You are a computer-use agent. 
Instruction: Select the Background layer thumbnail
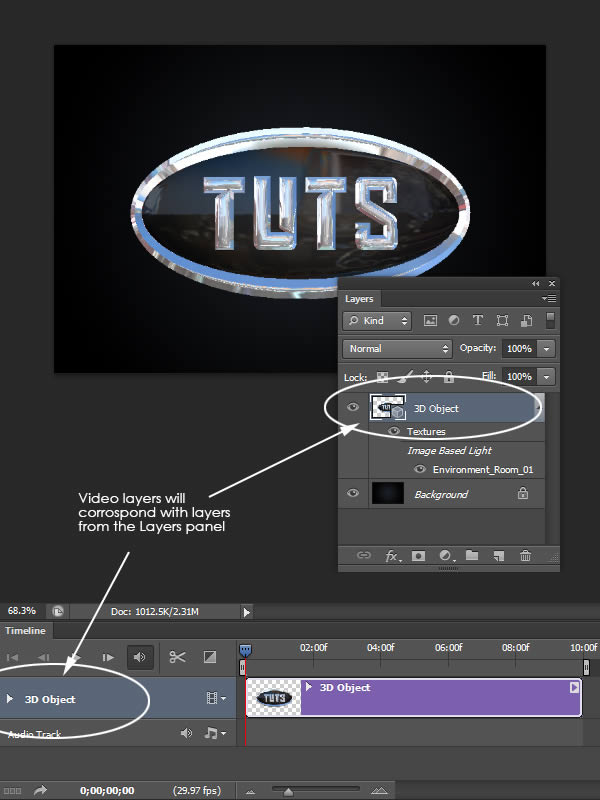tap(388, 493)
